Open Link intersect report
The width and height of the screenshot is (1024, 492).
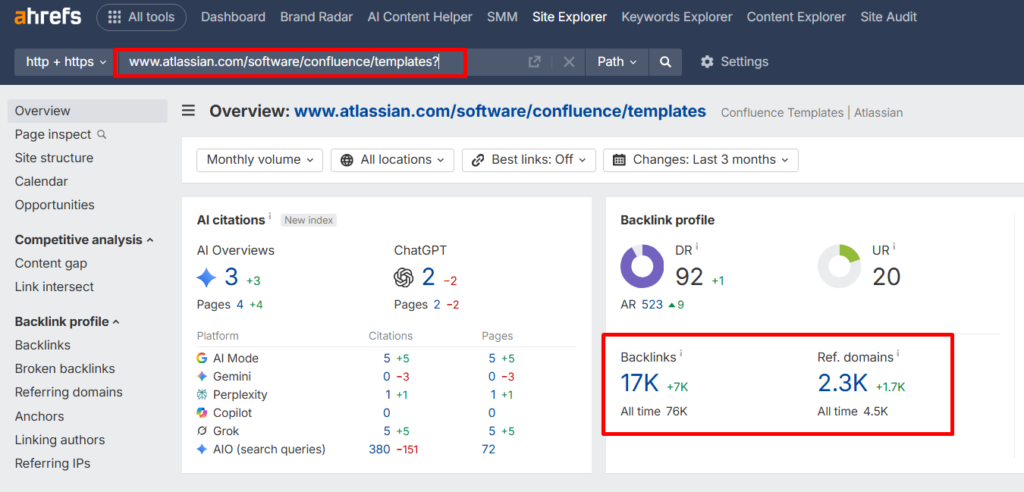pos(54,287)
